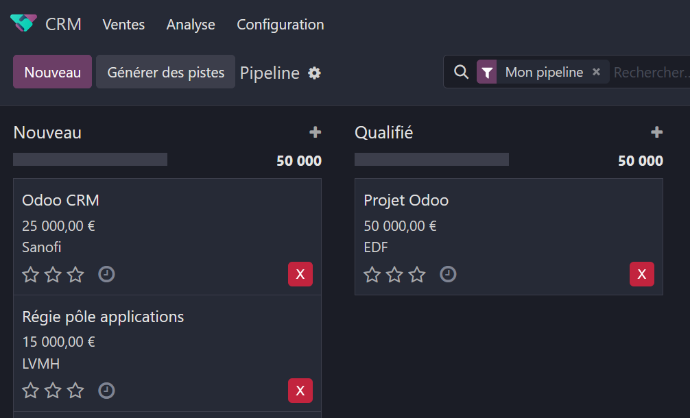This screenshot has height=418, width=690.
Task: Set first priority star on Projet Odoo
Action: (372, 274)
